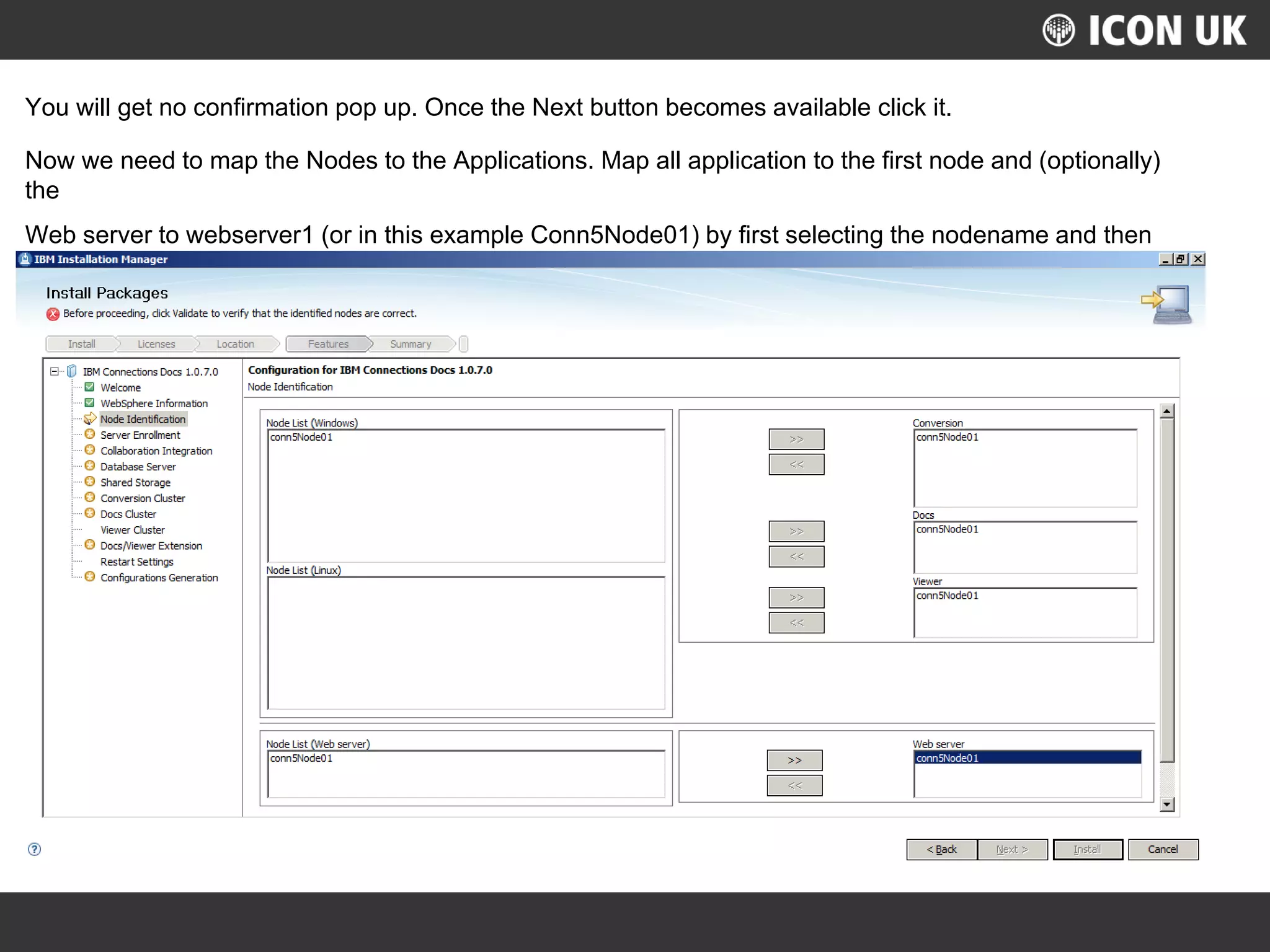Select Collaboration Integration in the tree
The height and width of the screenshot is (952, 1270).
pyautogui.click(x=157, y=451)
